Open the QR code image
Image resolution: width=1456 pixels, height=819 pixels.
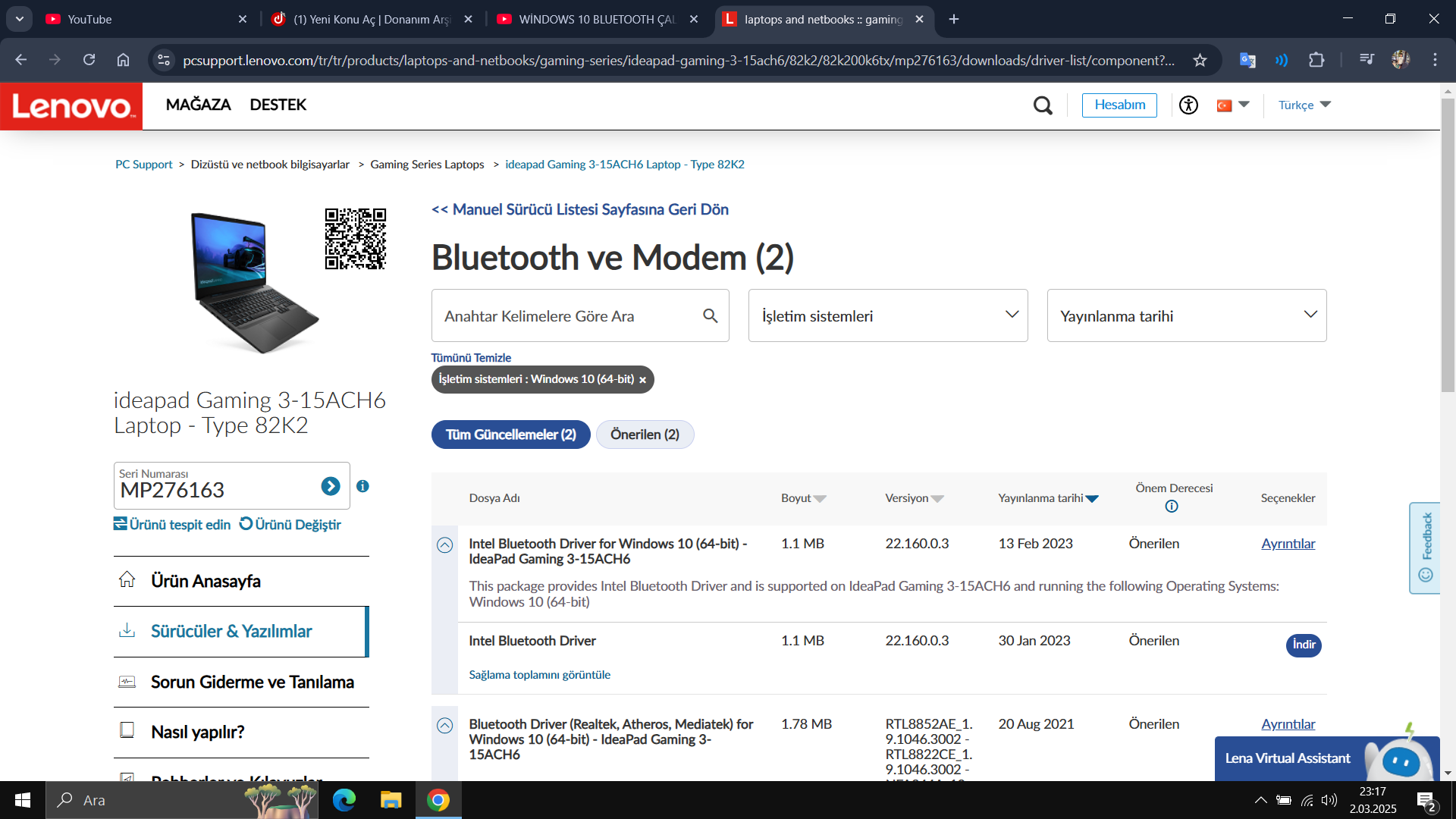click(355, 239)
